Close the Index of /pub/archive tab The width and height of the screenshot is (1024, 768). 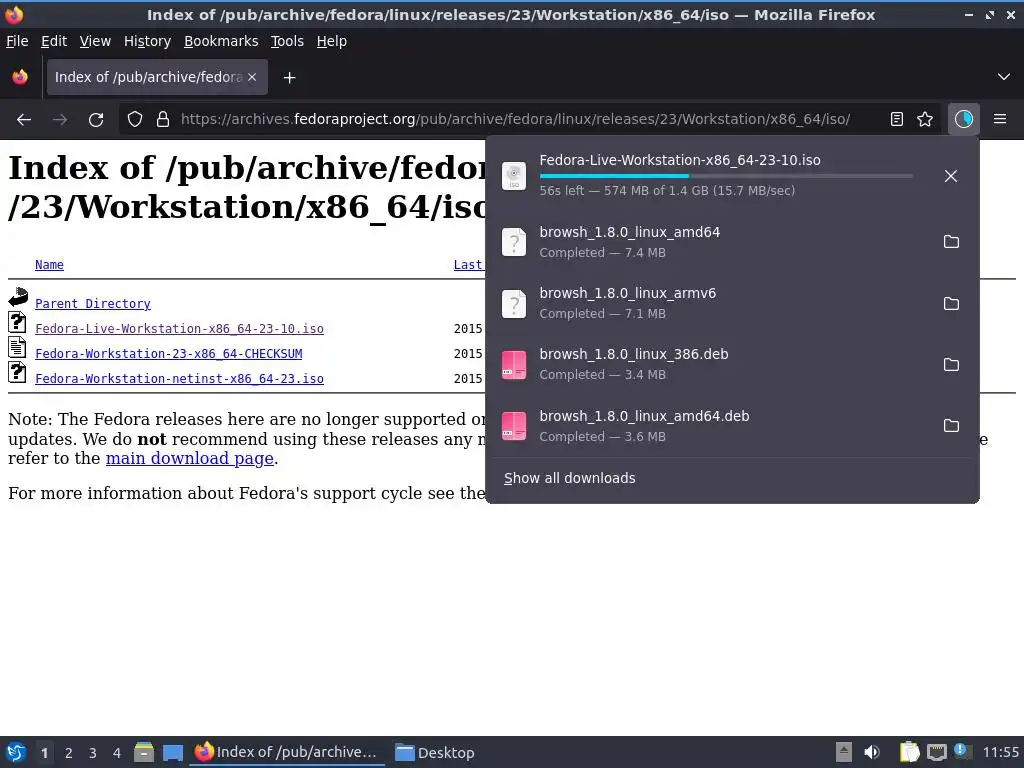pyautogui.click(x=252, y=77)
